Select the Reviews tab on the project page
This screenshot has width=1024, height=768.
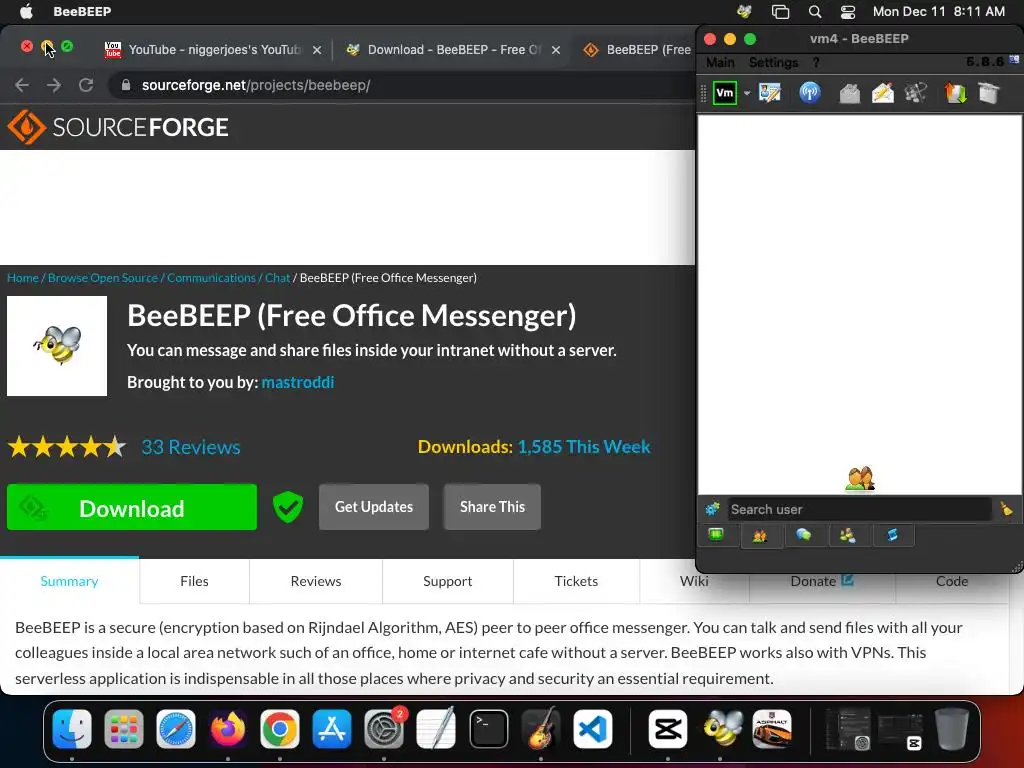316,581
